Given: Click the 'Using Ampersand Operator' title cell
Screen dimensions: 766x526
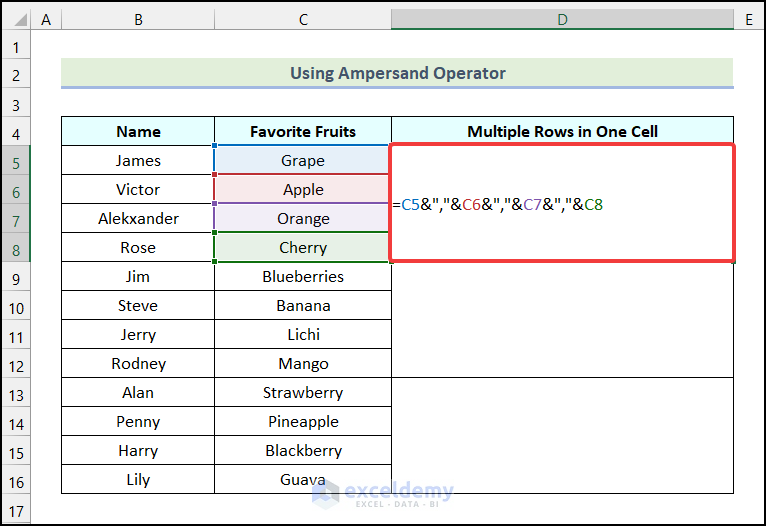Looking at the screenshot, I should coord(397,73).
